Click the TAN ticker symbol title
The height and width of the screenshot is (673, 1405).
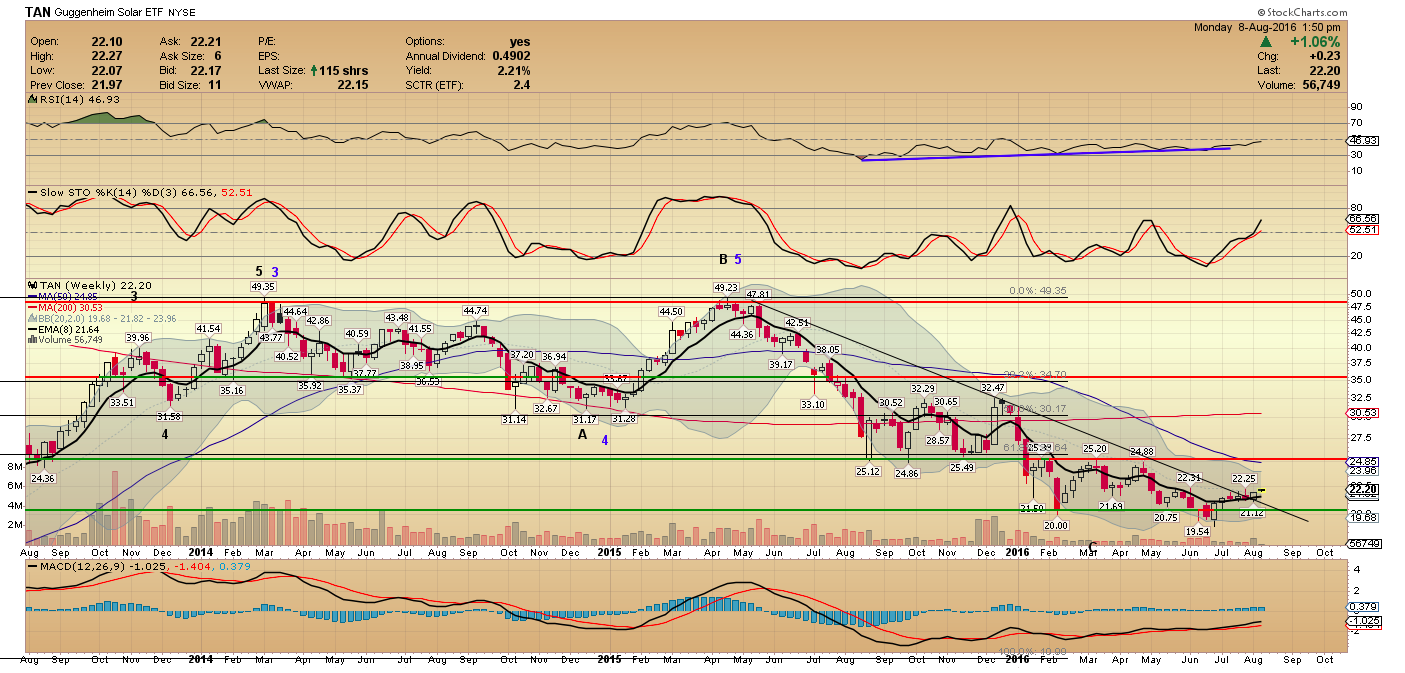coord(38,12)
